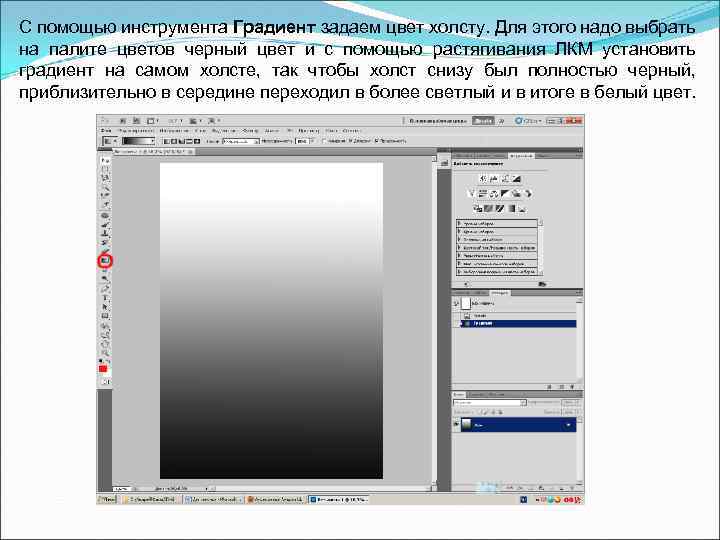Add a Black & White adjustment
720x540 pixels.
pyautogui.click(x=505, y=193)
